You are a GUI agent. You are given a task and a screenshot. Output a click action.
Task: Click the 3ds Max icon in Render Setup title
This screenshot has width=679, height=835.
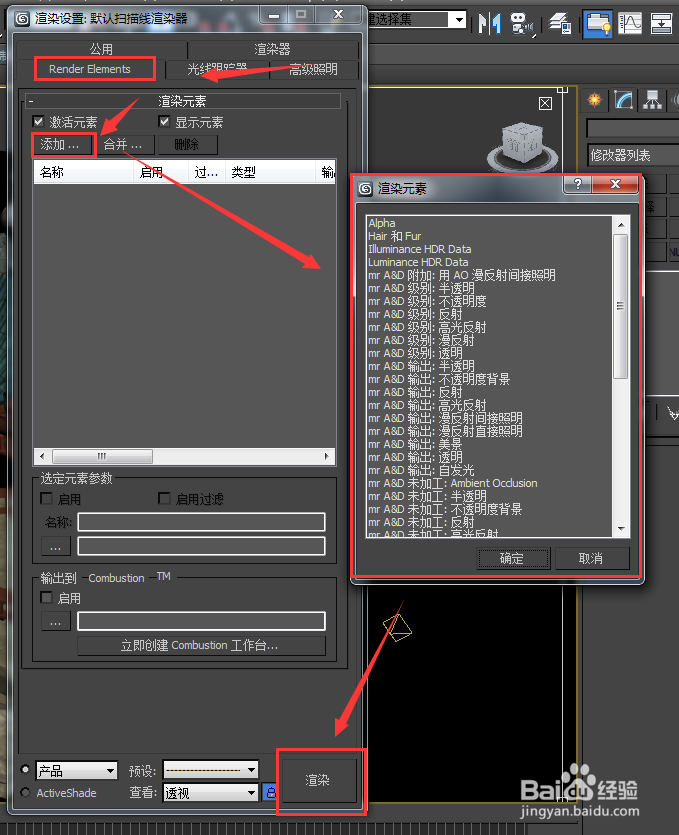[22, 19]
